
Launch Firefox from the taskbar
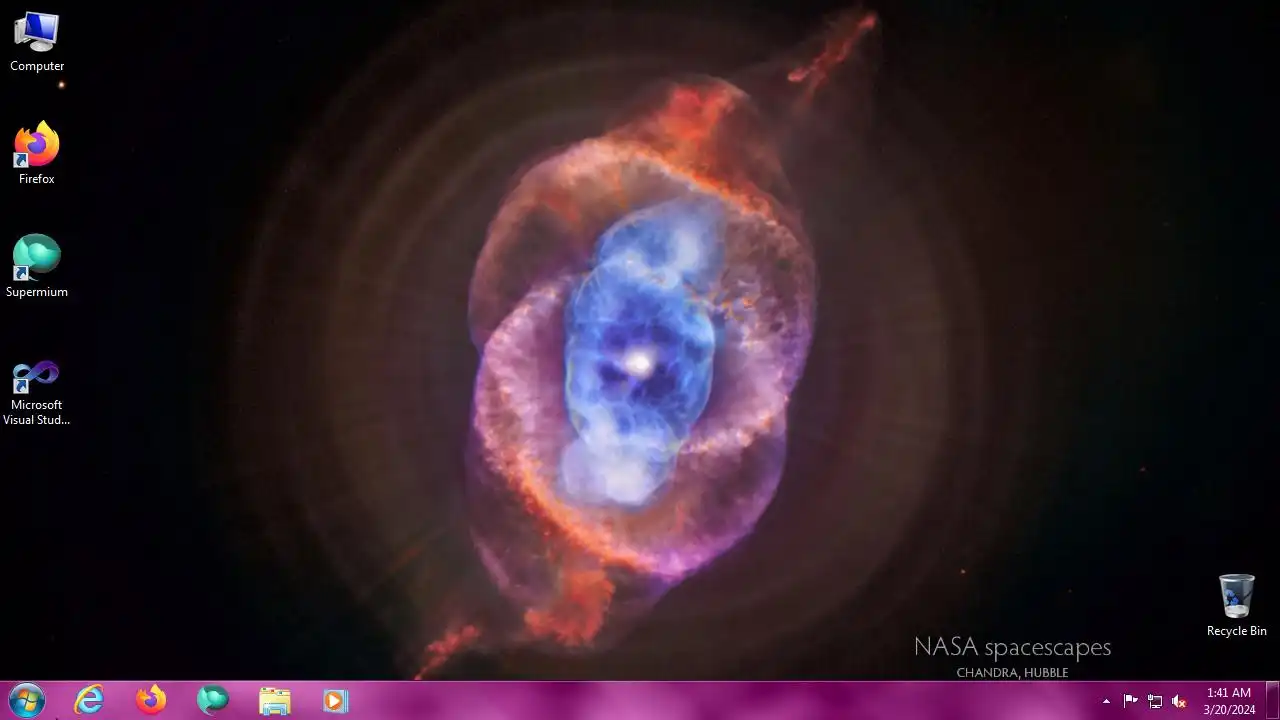point(151,700)
